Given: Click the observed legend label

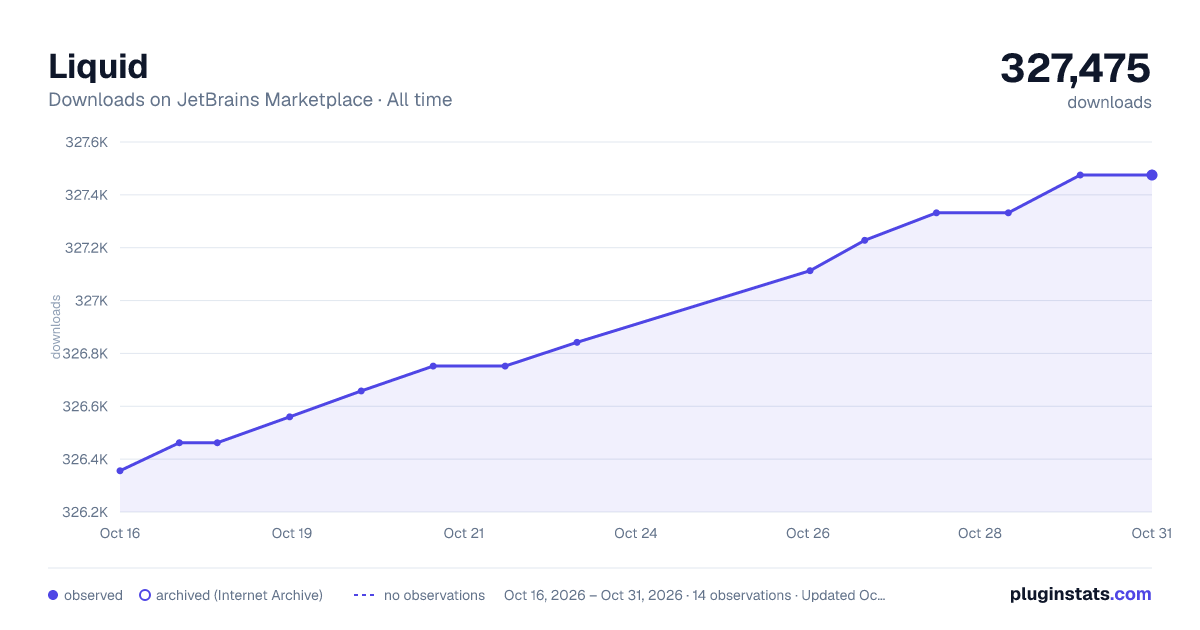Looking at the screenshot, I should (93, 595).
